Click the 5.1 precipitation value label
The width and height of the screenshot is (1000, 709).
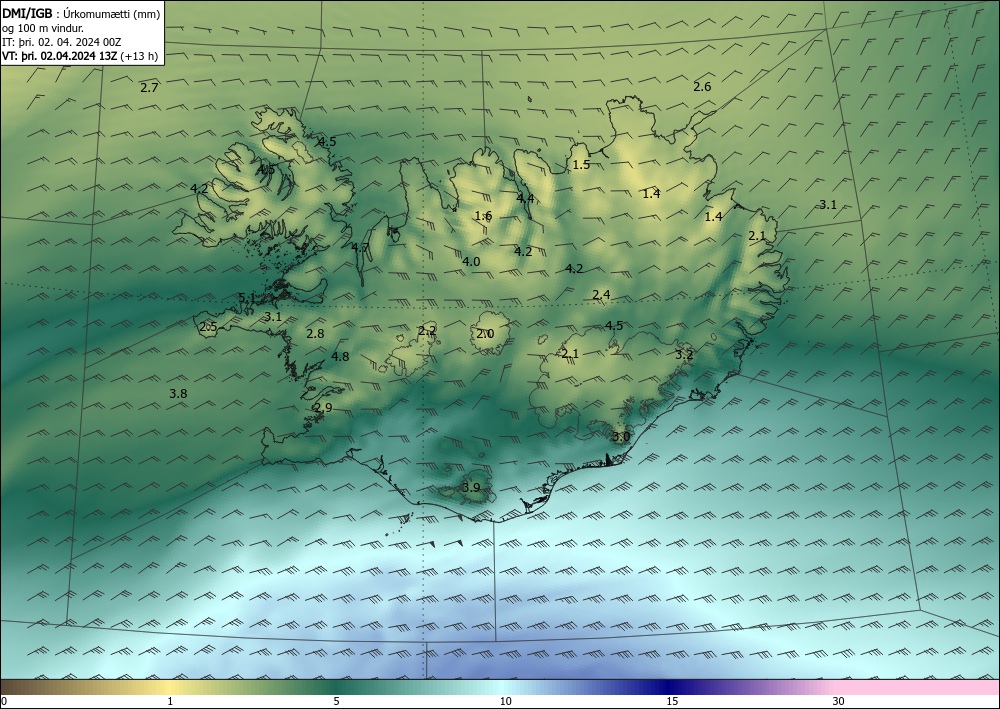tap(247, 298)
